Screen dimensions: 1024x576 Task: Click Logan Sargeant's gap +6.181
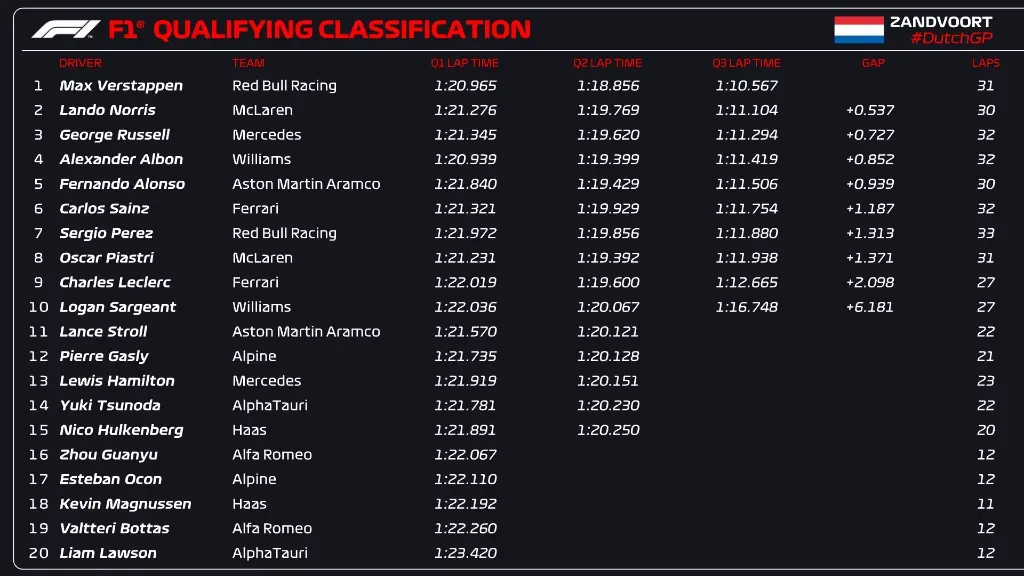coord(869,307)
